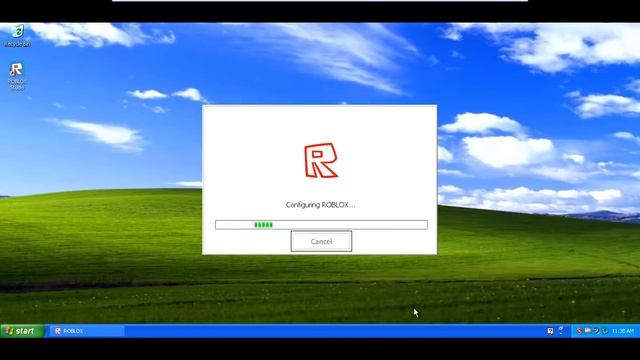Cancel the ROBLOX configuration
The height and width of the screenshot is (360, 640).
pyautogui.click(x=321, y=241)
